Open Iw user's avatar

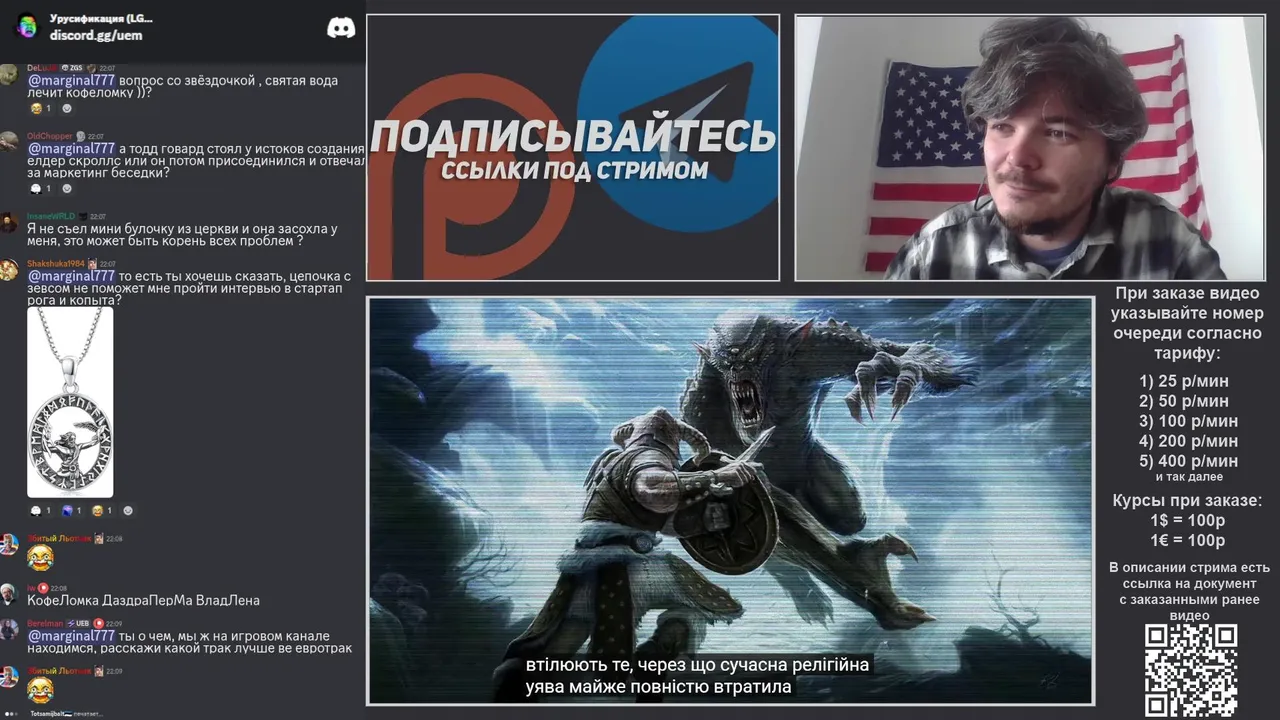pos(9,594)
